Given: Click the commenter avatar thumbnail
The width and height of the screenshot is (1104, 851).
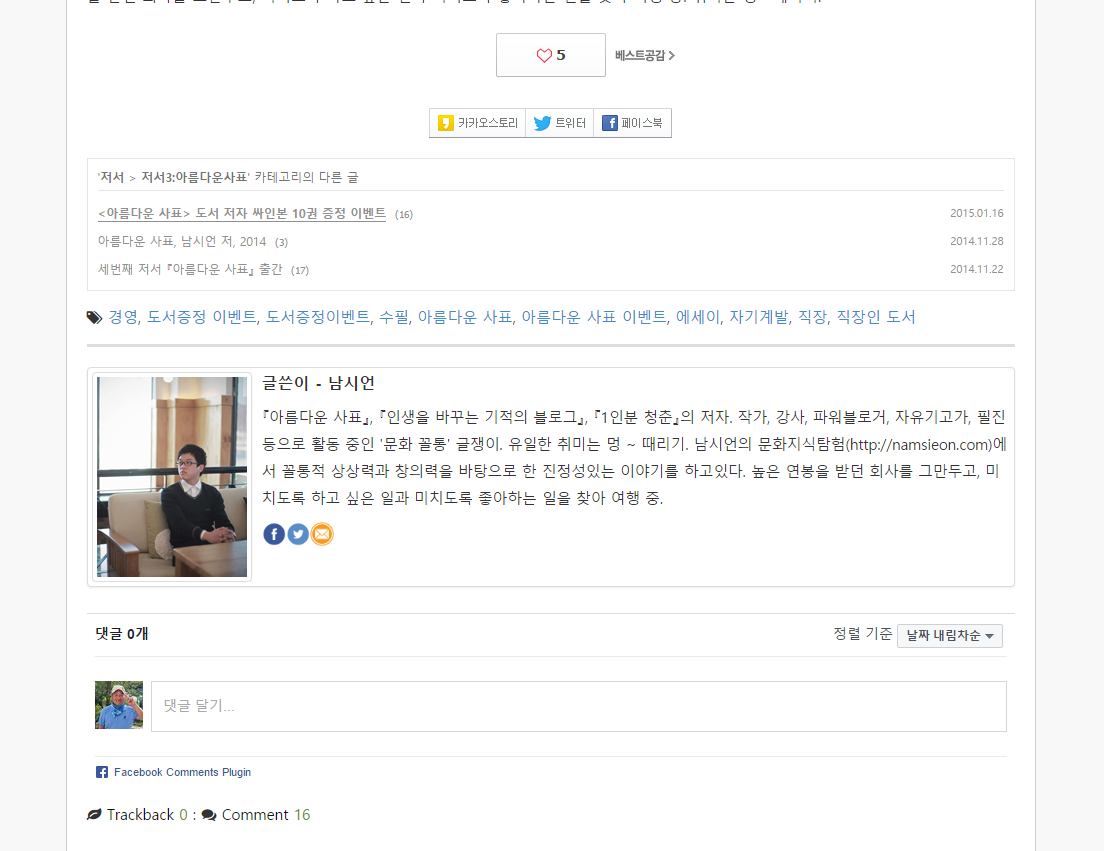Looking at the screenshot, I should (x=119, y=705).
